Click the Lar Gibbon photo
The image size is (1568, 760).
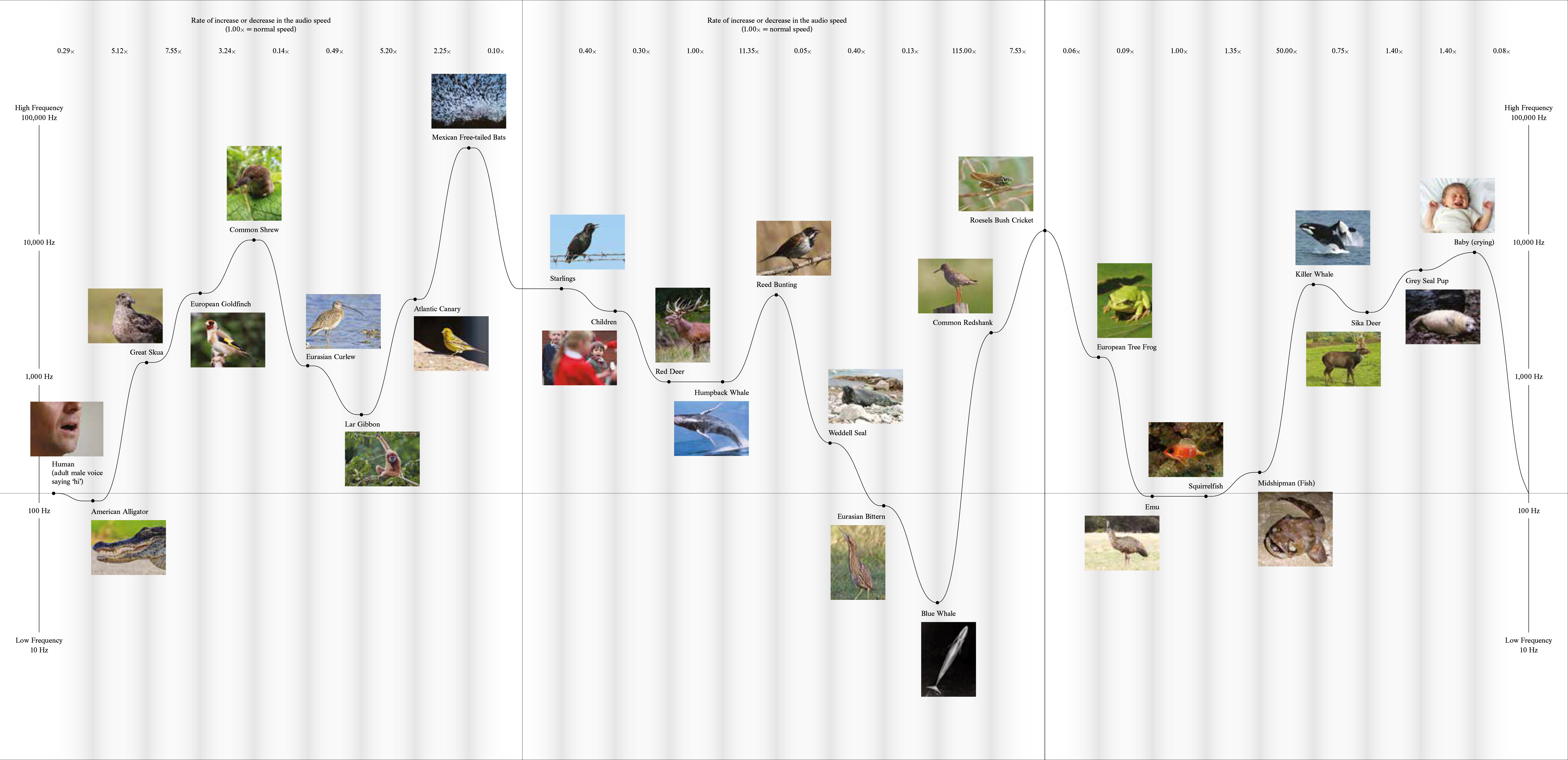382,459
